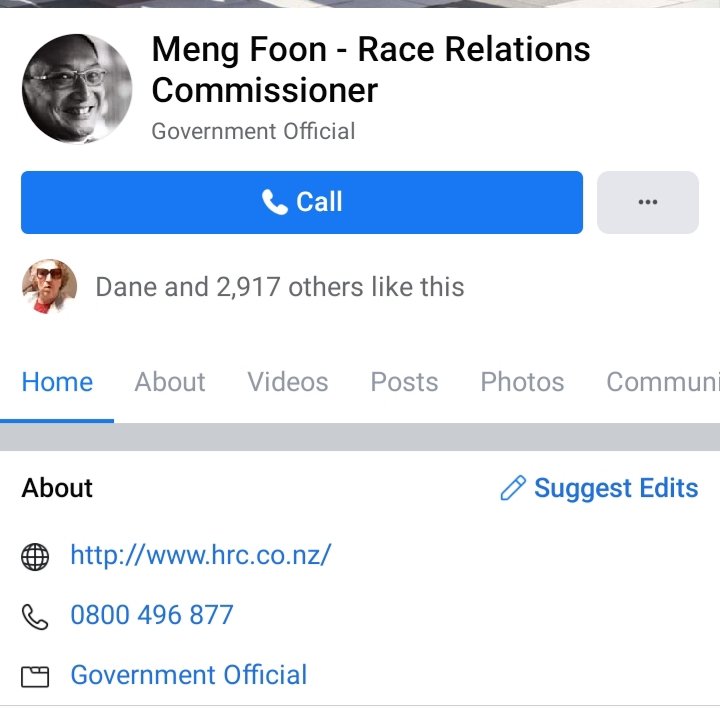Go to the Posts tab

(x=404, y=382)
